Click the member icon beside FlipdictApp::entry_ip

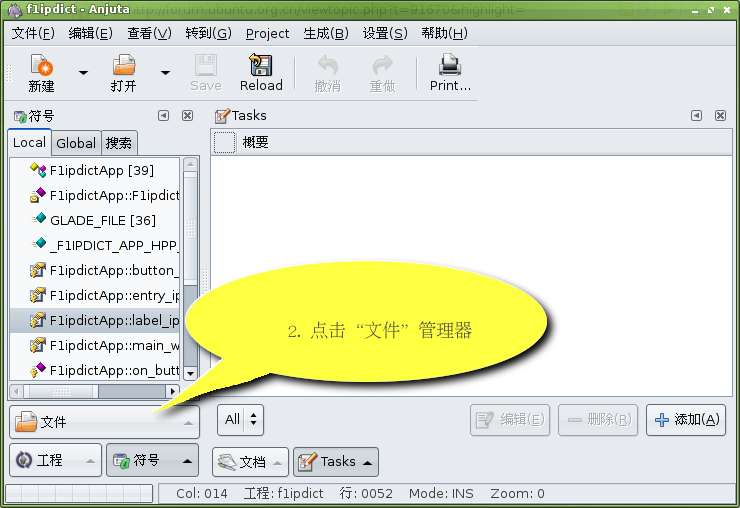38,295
